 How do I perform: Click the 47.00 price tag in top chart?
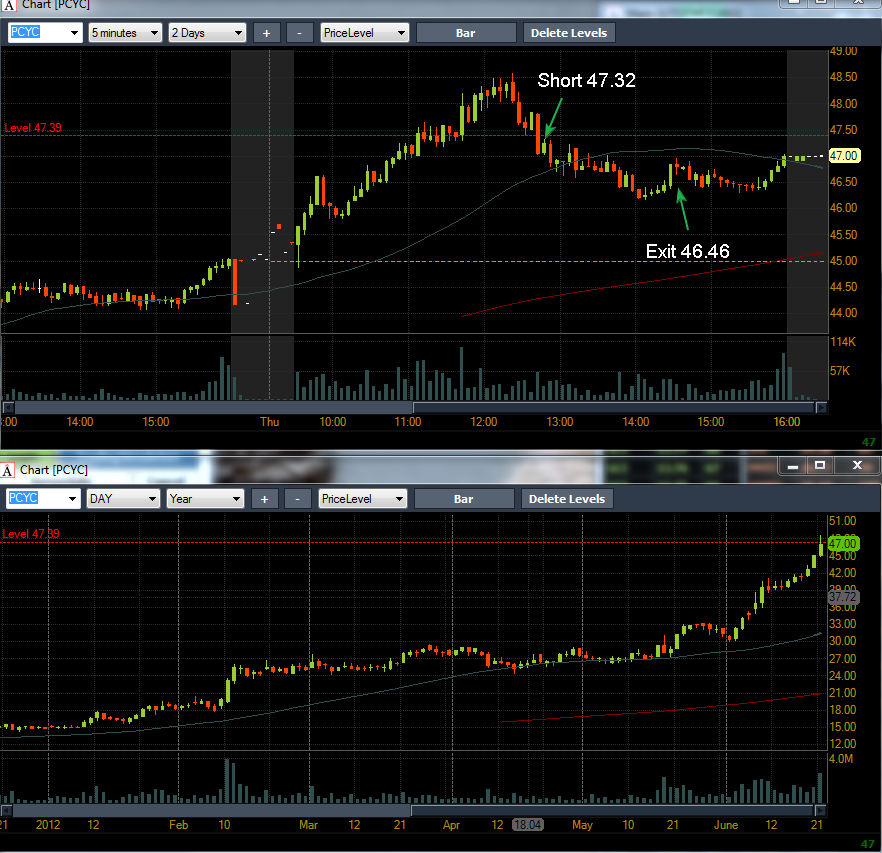[844, 156]
